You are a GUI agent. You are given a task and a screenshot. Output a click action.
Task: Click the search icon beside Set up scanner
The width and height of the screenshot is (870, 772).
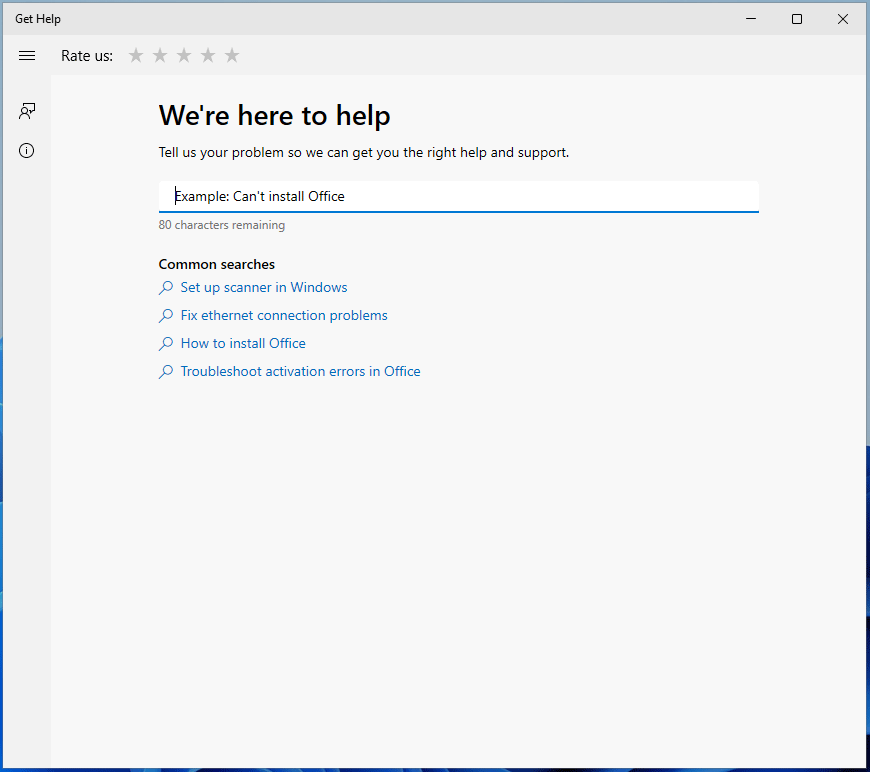coord(165,287)
